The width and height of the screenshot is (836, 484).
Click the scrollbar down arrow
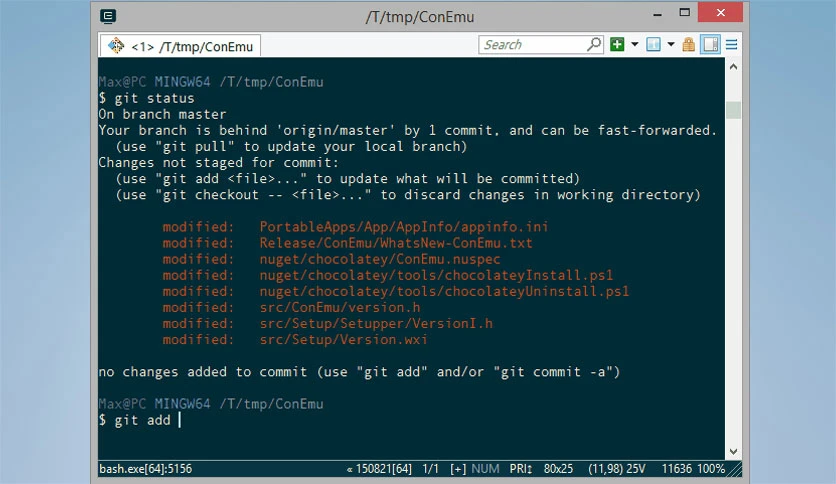tap(733, 451)
